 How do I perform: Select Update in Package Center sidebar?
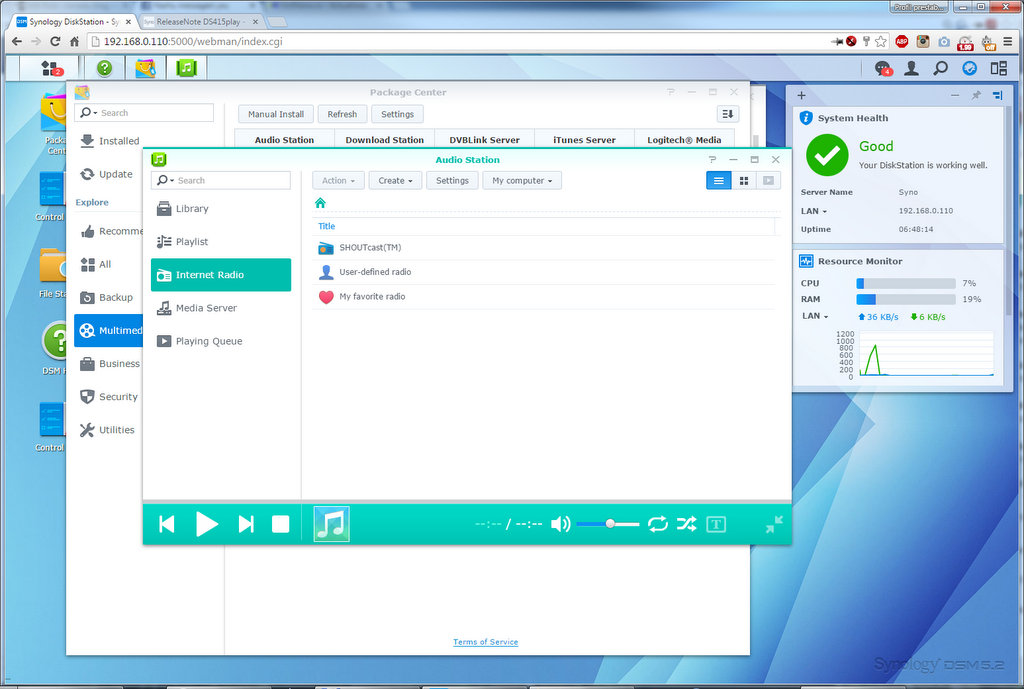[x=107, y=174]
